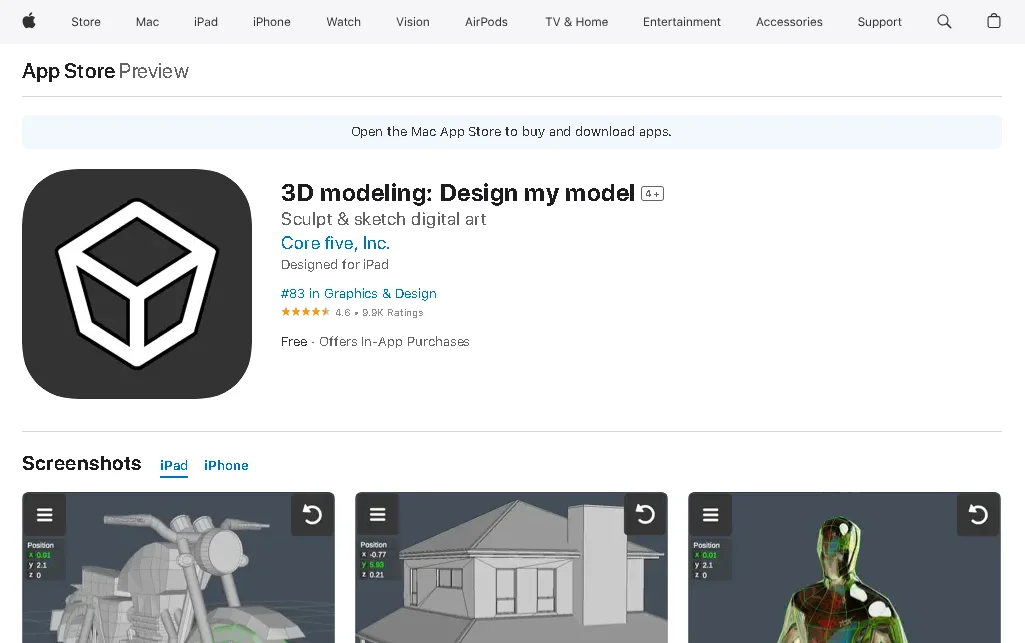
Task: Click the rotate icon in the human figure screenshot
Action: (977, 514)
